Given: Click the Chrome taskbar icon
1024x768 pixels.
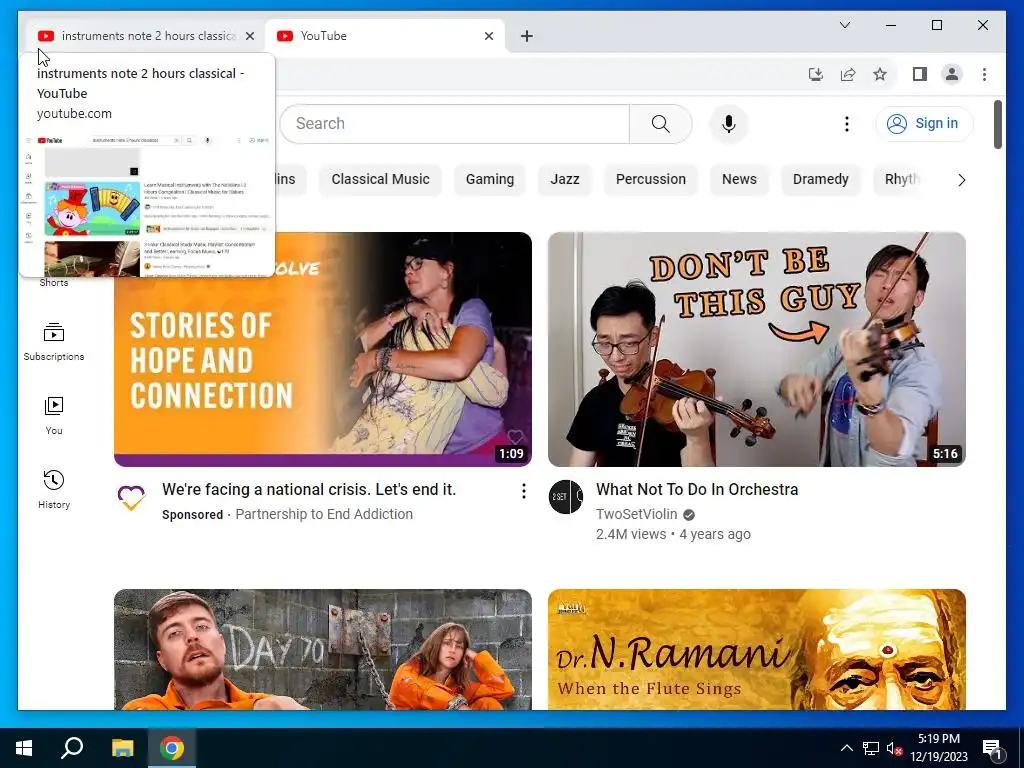Looking at the screenshot, I should [x=172, y=748].
